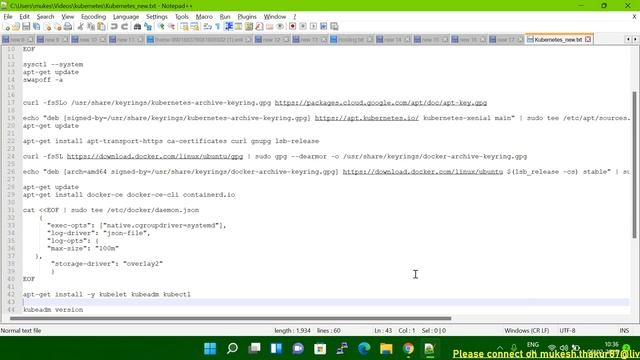The image size is (640, 360).
Task: Click the Zoom Out toolbar icon
Action: click(171, 27)
